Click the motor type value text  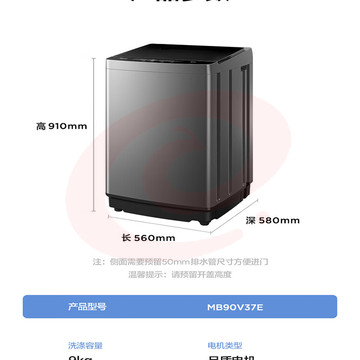(x=231, y=357)
